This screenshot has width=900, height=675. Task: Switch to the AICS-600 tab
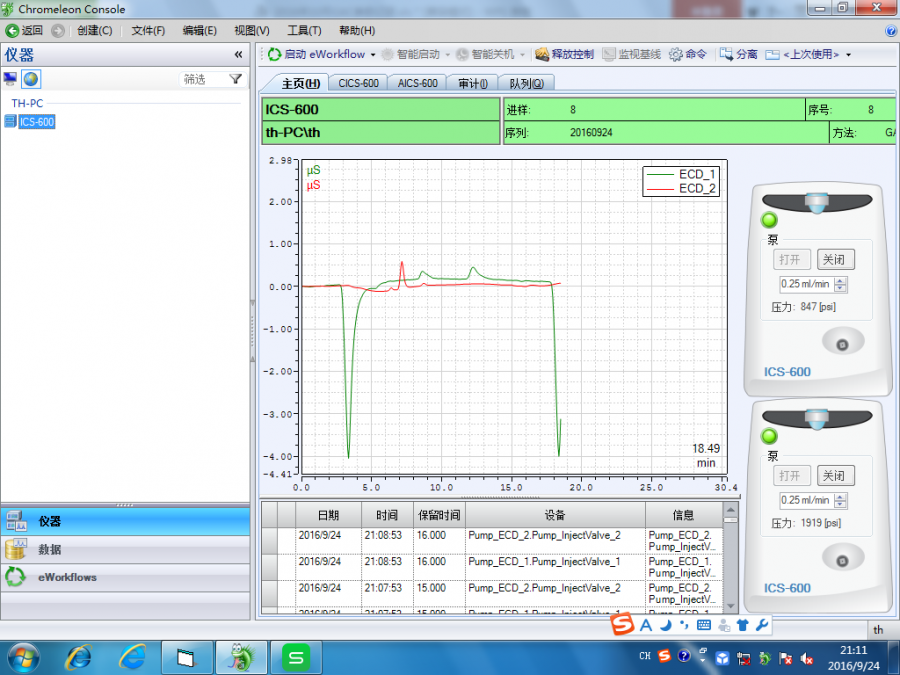coord(417,83)
